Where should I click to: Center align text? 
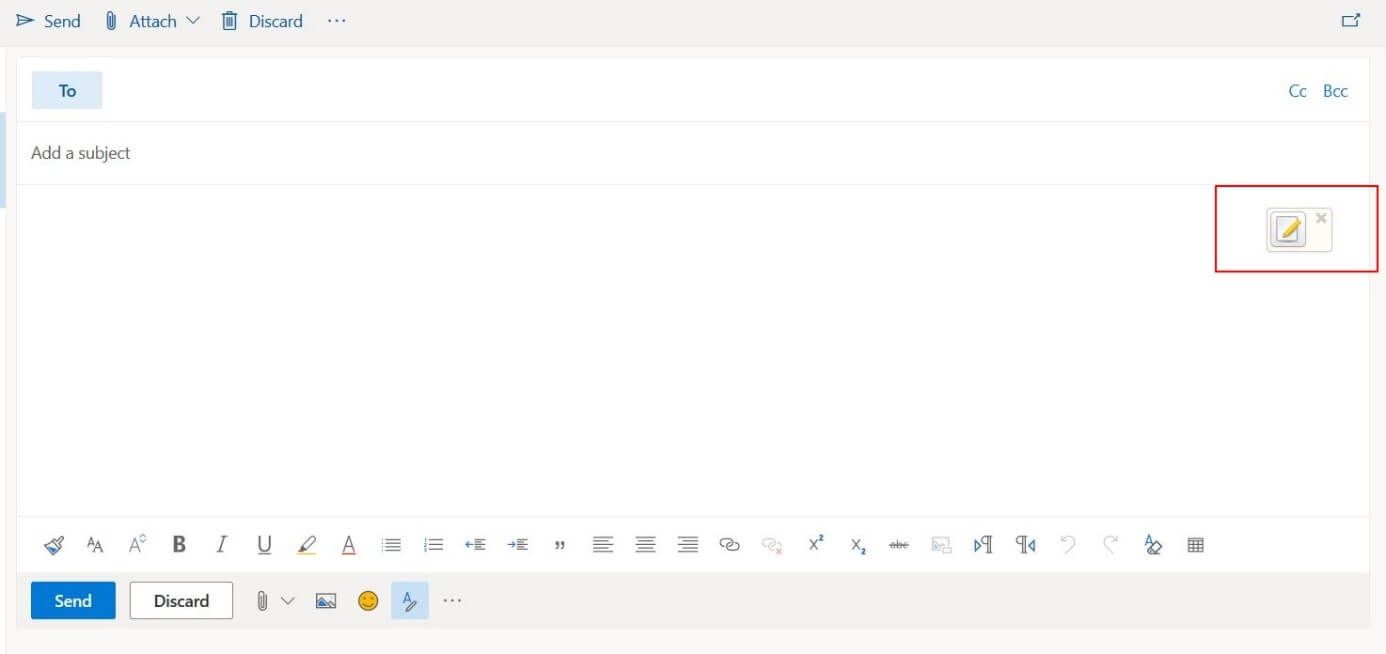646,545
